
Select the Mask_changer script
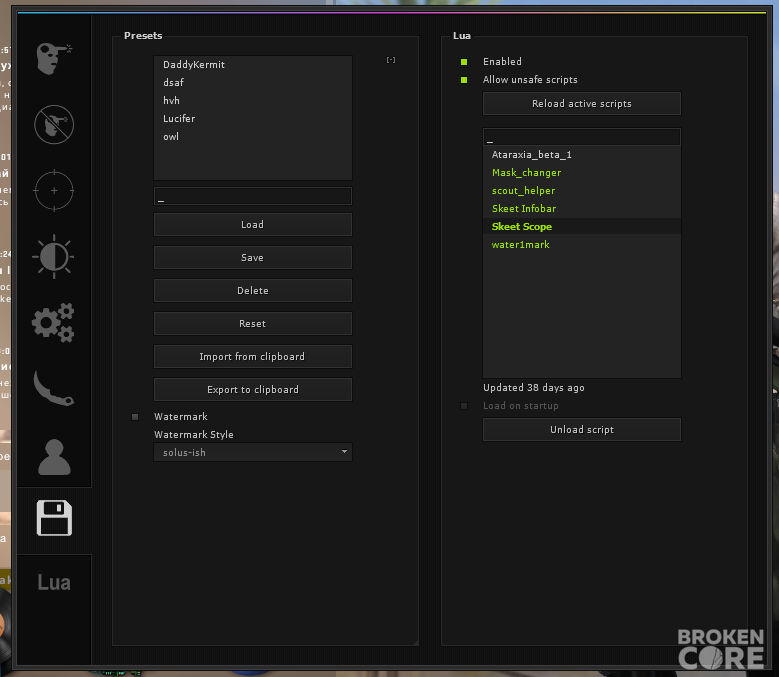tap(582, 173)
